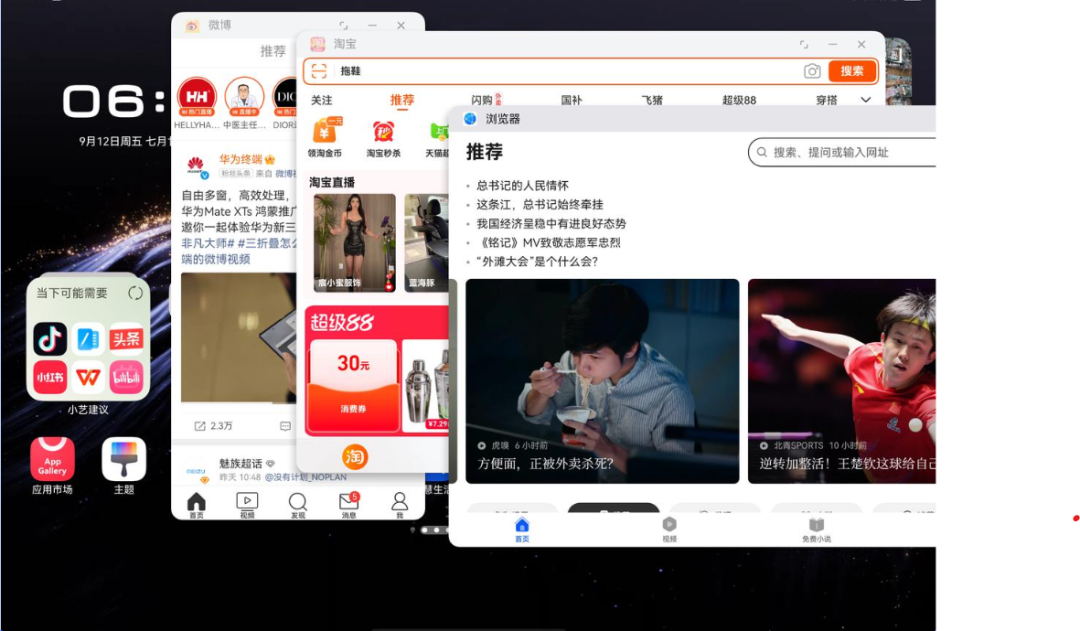Open bilibili from the suggestions widget
This screenshot has width=1080, height=631.
click(x=126, y=377)
